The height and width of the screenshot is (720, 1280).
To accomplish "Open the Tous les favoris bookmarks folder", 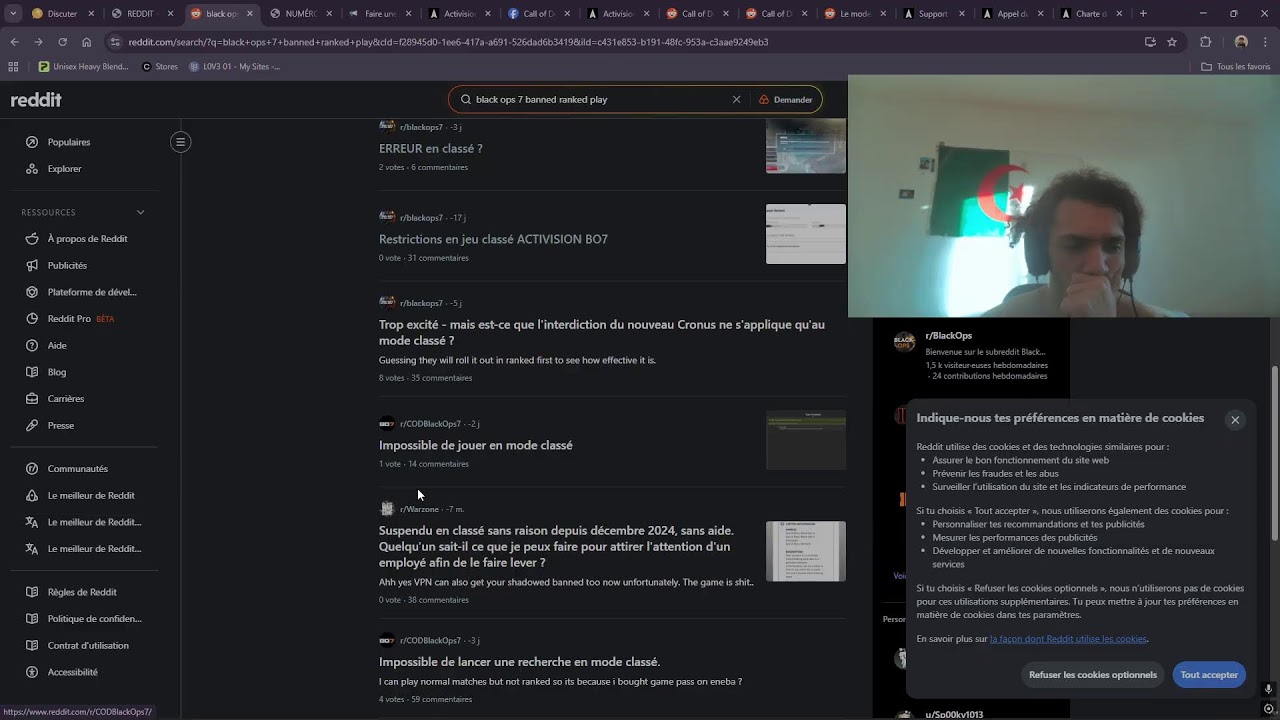I will (x=1236, y=67).
